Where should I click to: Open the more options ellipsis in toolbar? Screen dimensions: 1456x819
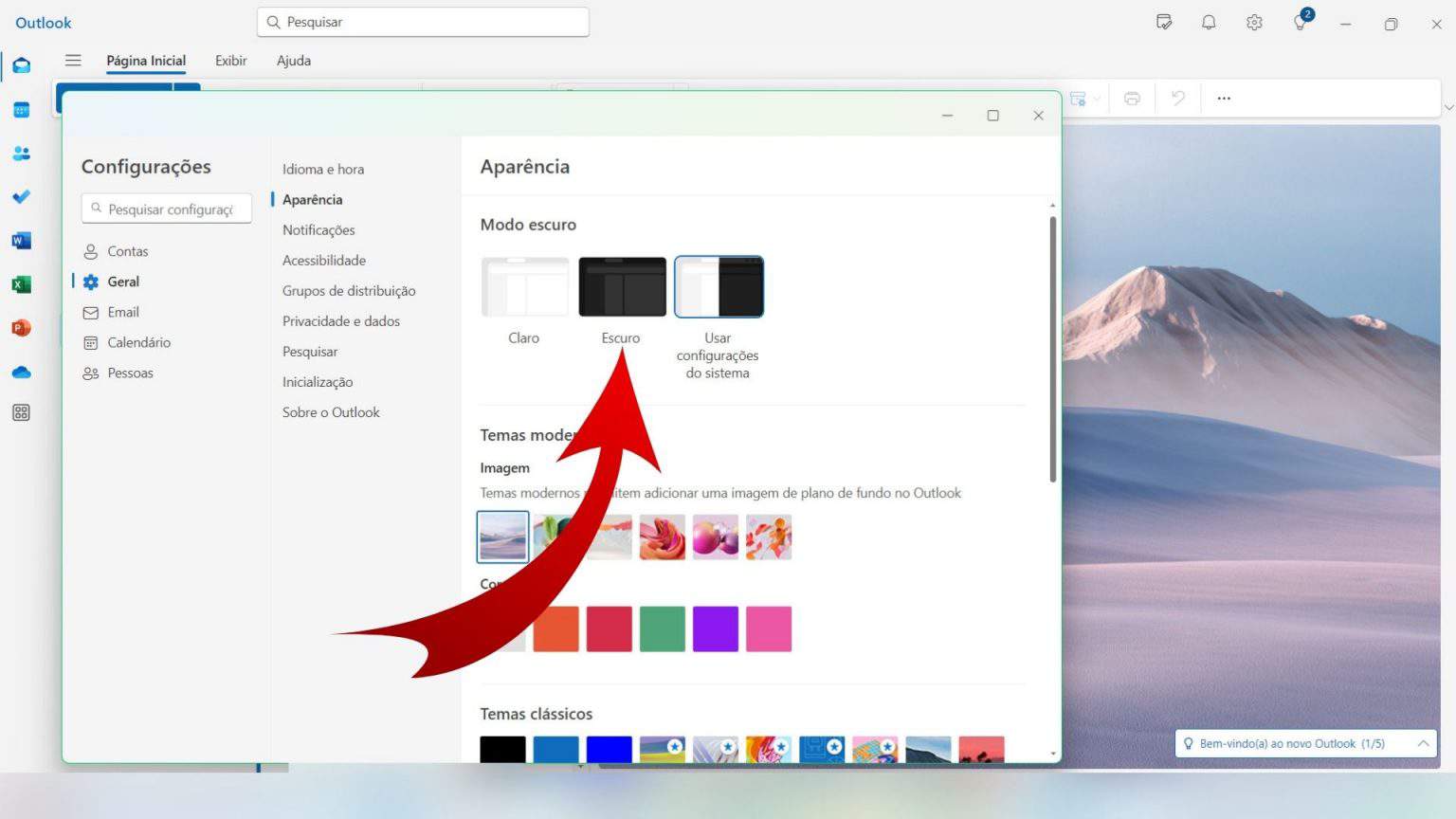click(x=1224, y=99)
